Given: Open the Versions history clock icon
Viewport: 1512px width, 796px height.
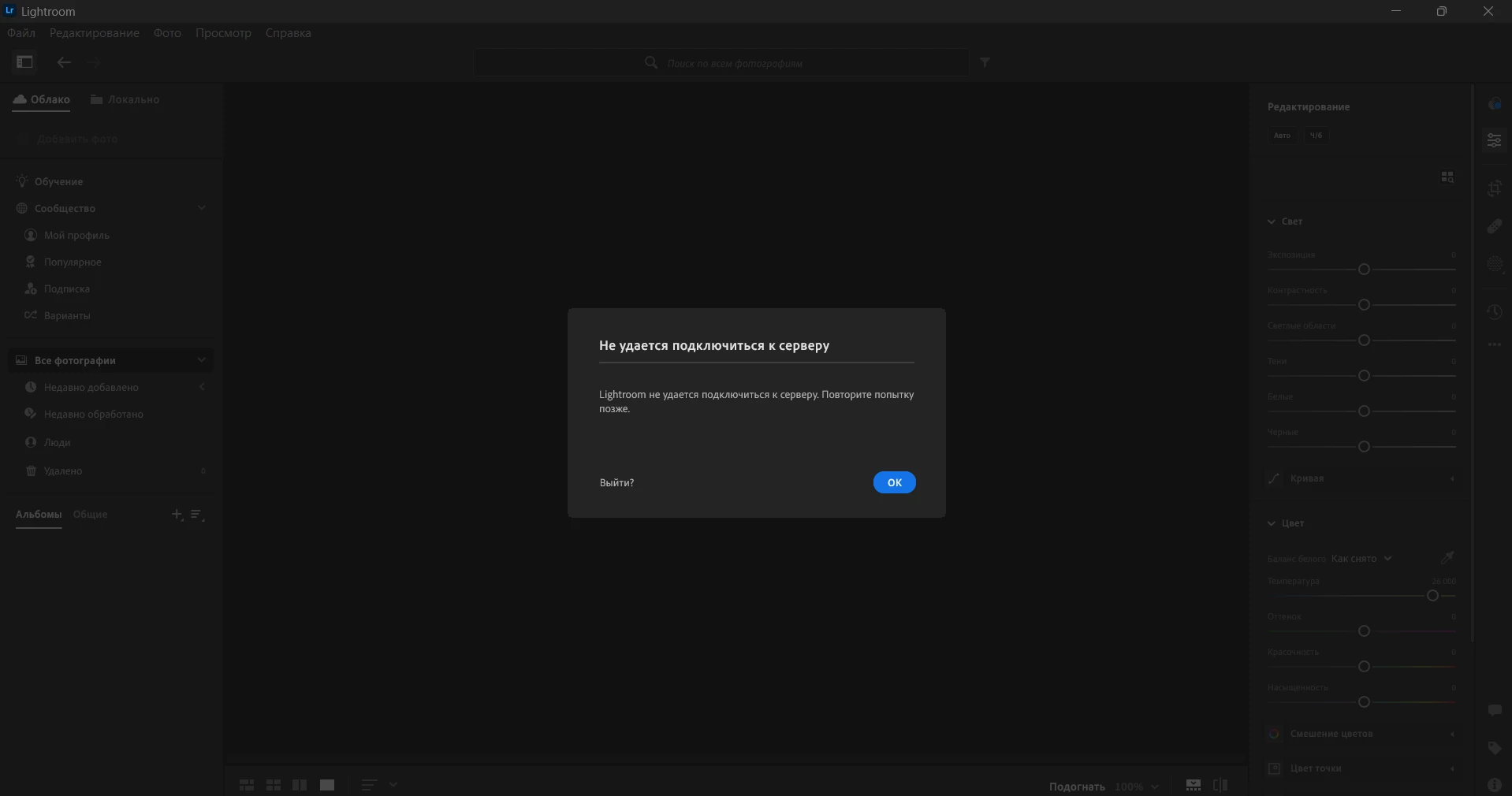Looking at the screenshot, I should tap(1495, 312).
